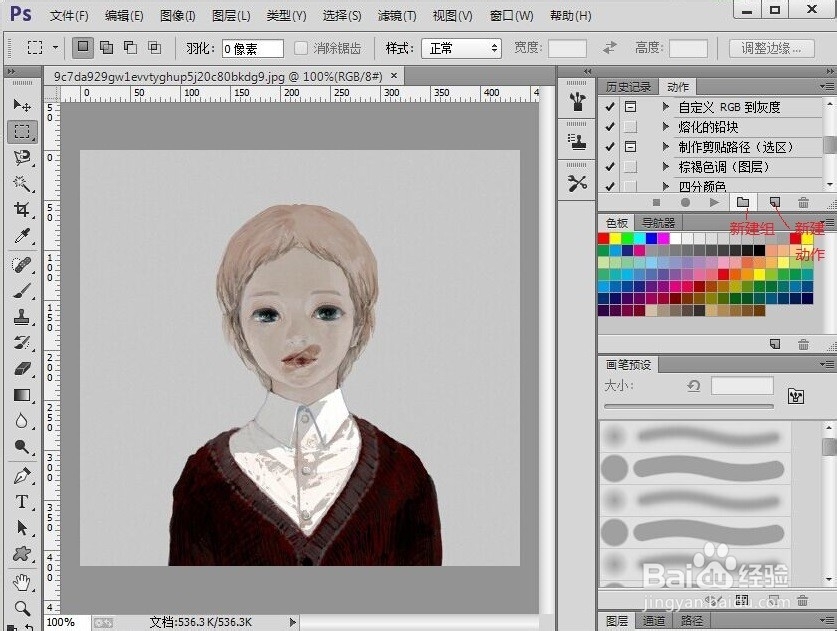Open the 图像(I) menu
Image resolution: width=837 pixels, height=631 pixels.
click(178, 16)
